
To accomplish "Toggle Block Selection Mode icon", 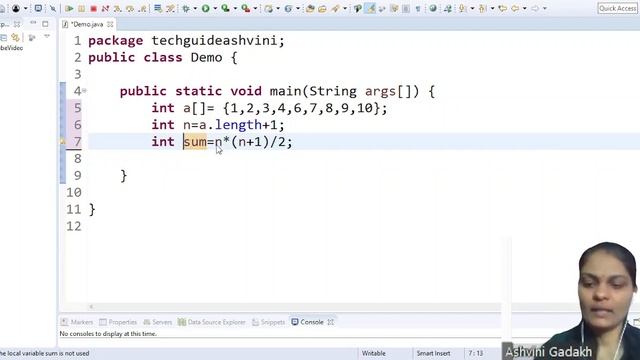I will pyautogui.click(x=406, y=8).
